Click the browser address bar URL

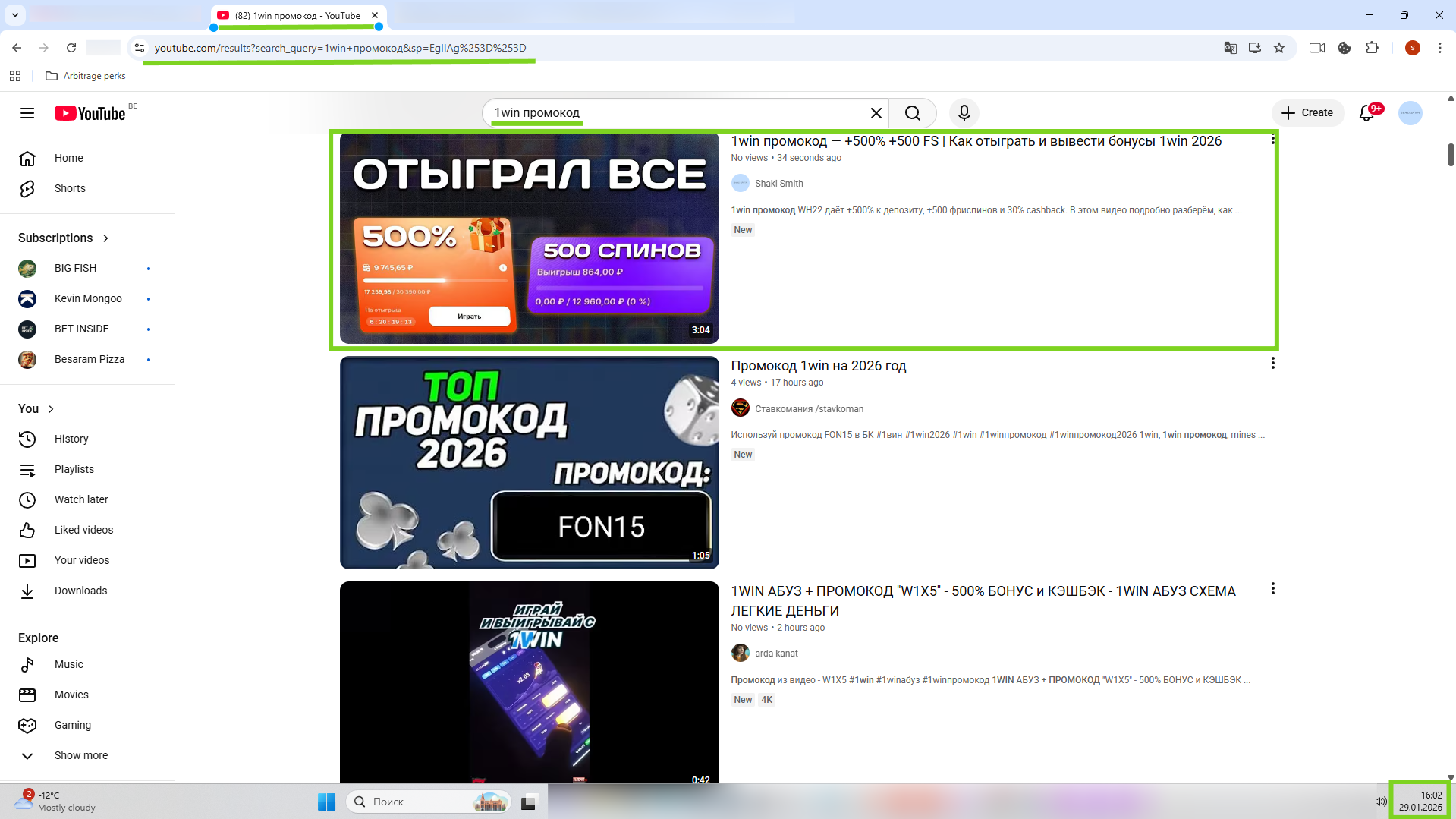(x=340, y=48)
